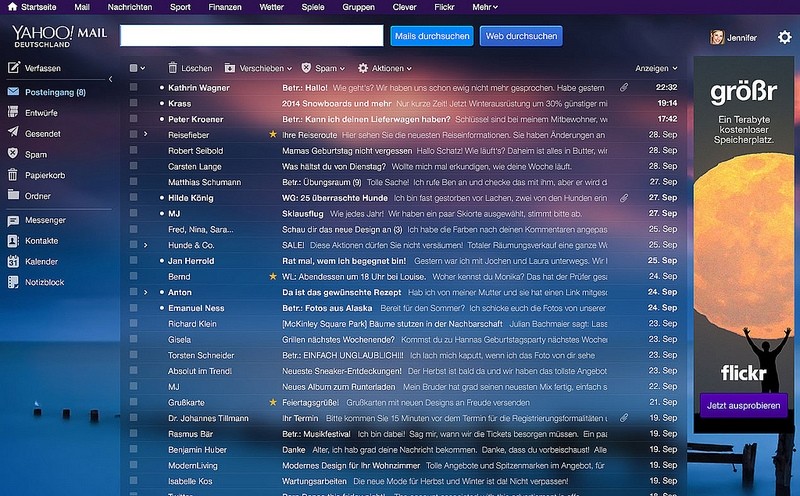
Task: Open the Posteingang envelope icon
Action: 13,92
